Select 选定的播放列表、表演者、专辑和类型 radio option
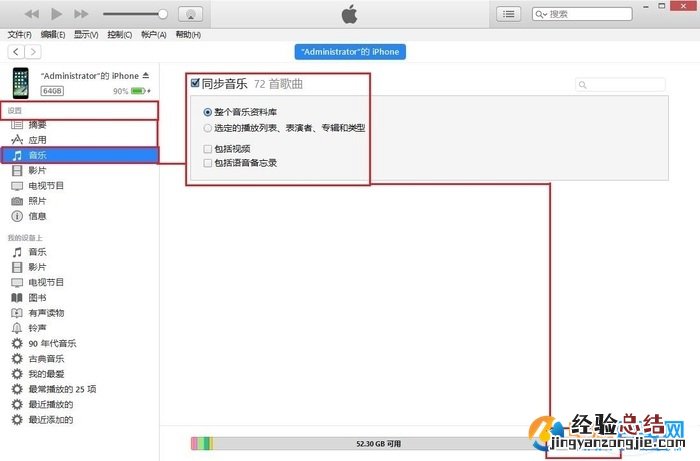This screenshot has width=700, height=461. [x=208, y=129]
